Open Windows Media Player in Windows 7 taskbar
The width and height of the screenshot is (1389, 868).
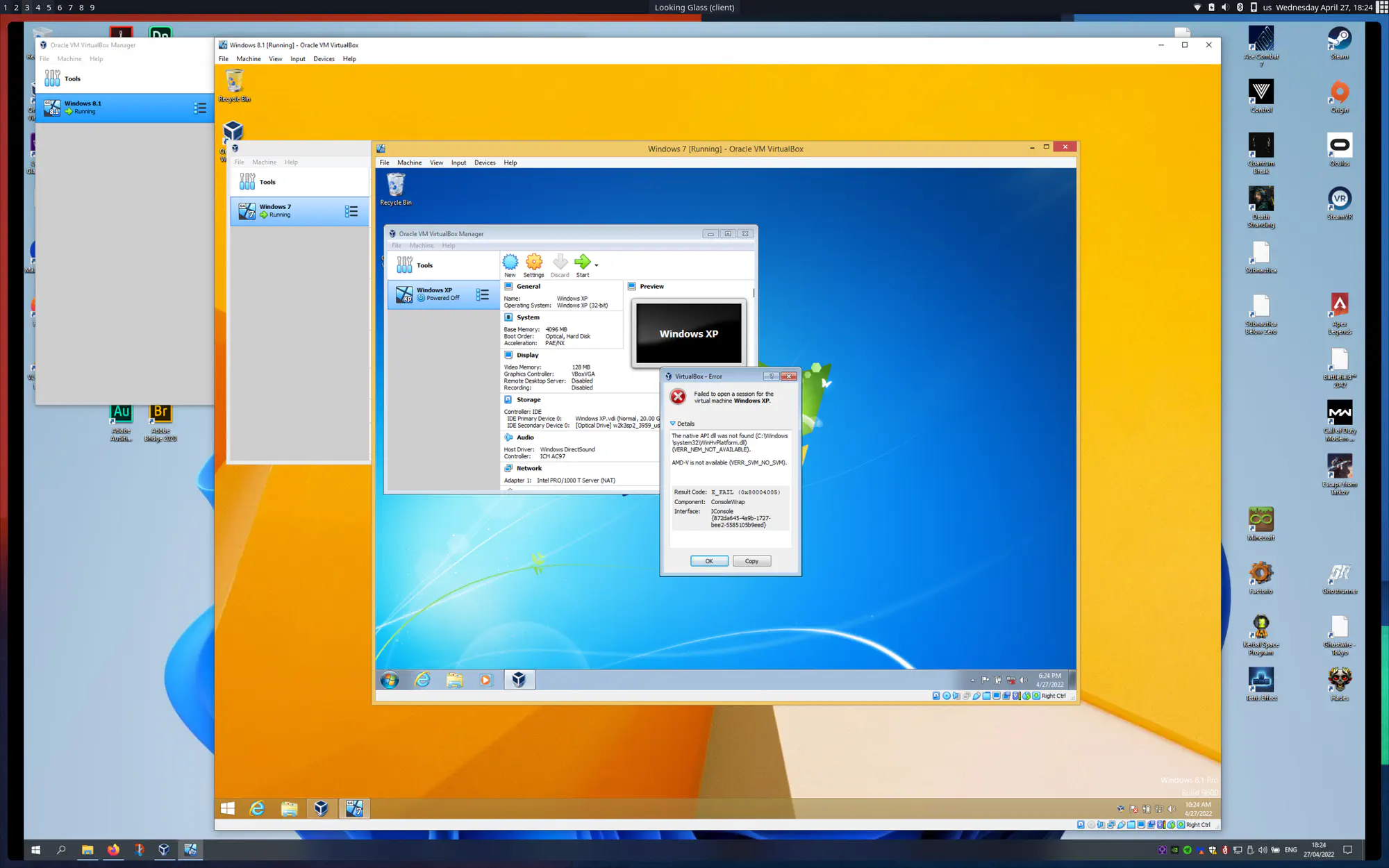[x=485, y=680]
